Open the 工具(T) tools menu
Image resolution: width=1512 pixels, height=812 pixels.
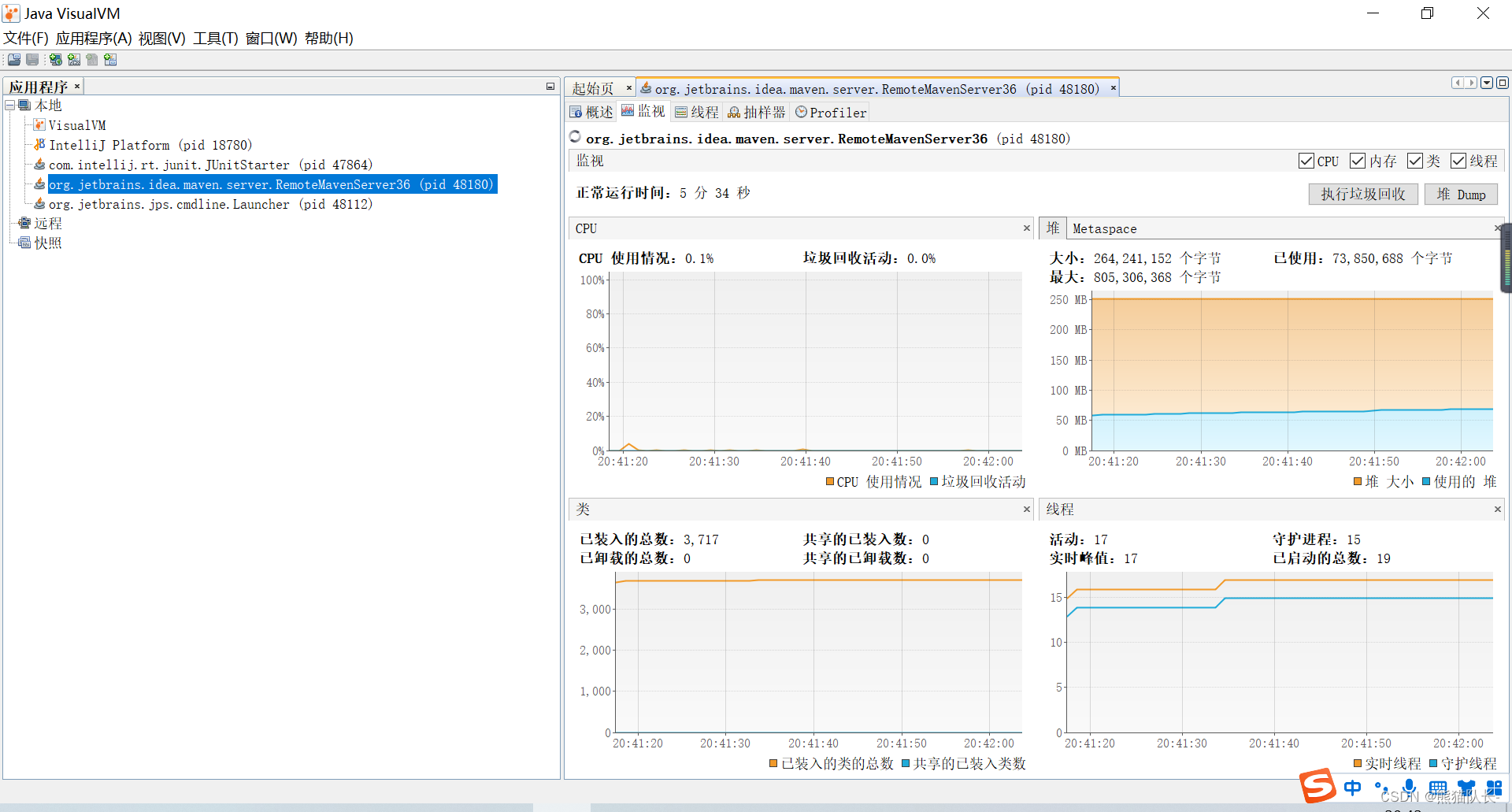point(215,38)
